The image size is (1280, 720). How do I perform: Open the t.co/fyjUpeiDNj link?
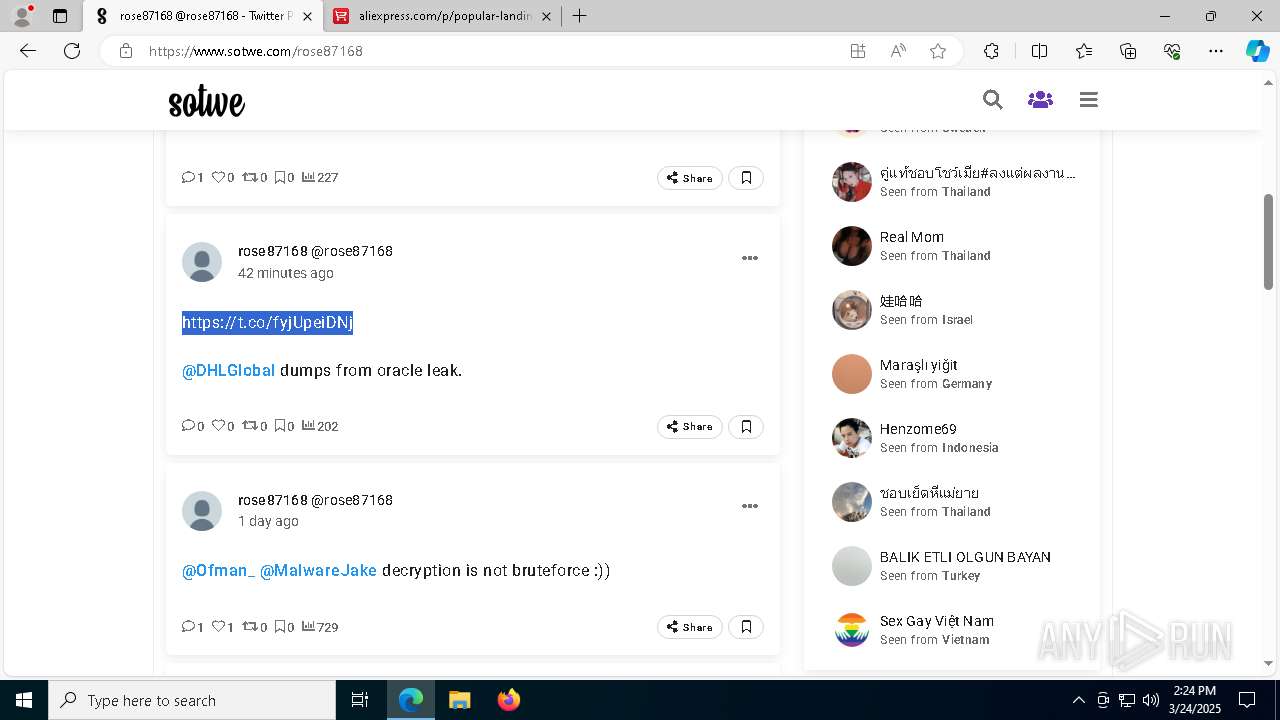coord(267,322)
